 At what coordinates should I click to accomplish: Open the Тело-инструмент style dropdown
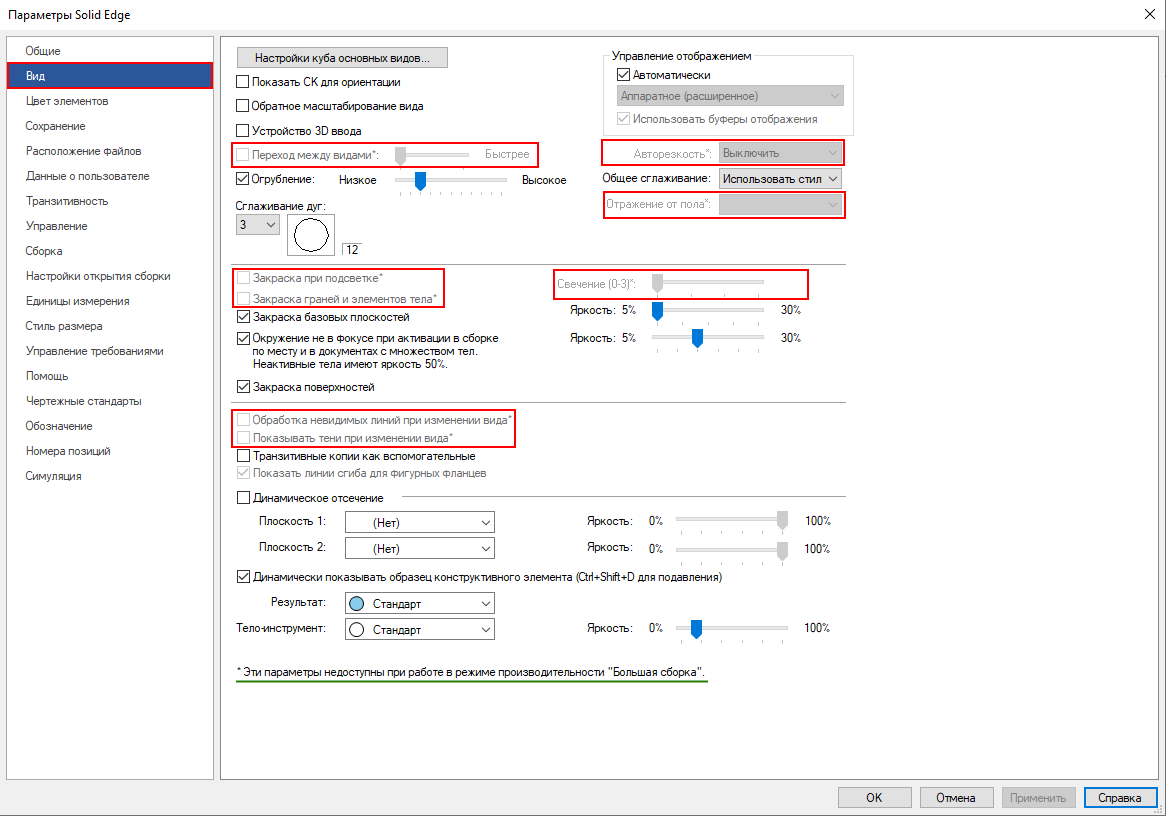(x=419, y=629)
